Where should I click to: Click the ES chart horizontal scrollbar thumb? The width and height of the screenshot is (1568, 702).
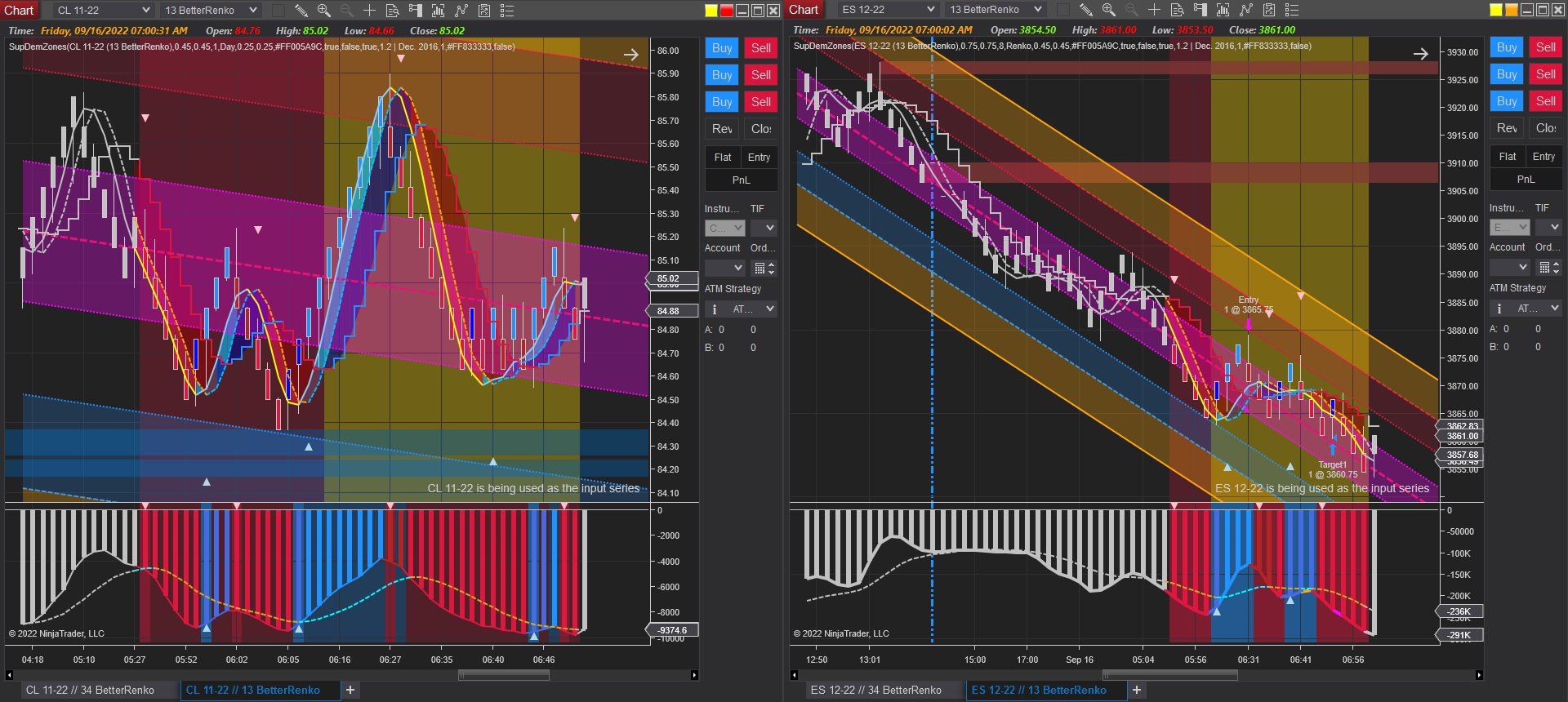(1169, 675)
